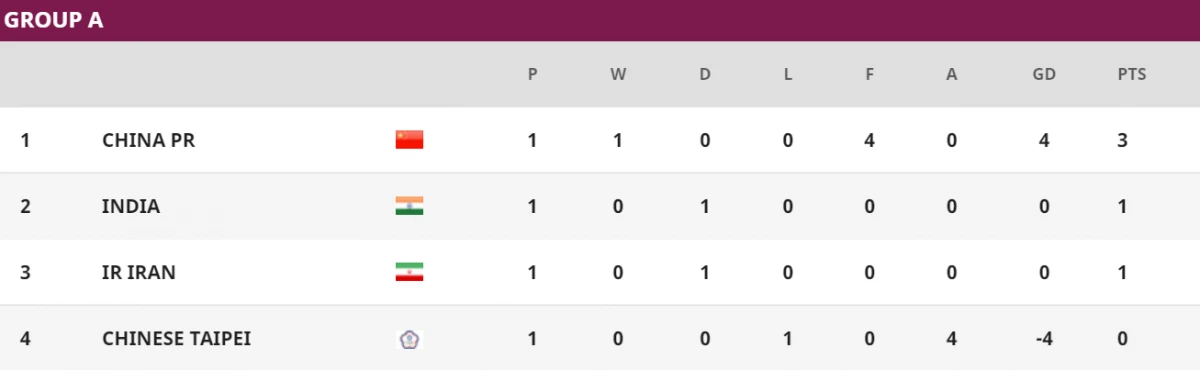Click China PR's points value 3
Viewport: 1200px width, 370px height.
click(1123, 140)
